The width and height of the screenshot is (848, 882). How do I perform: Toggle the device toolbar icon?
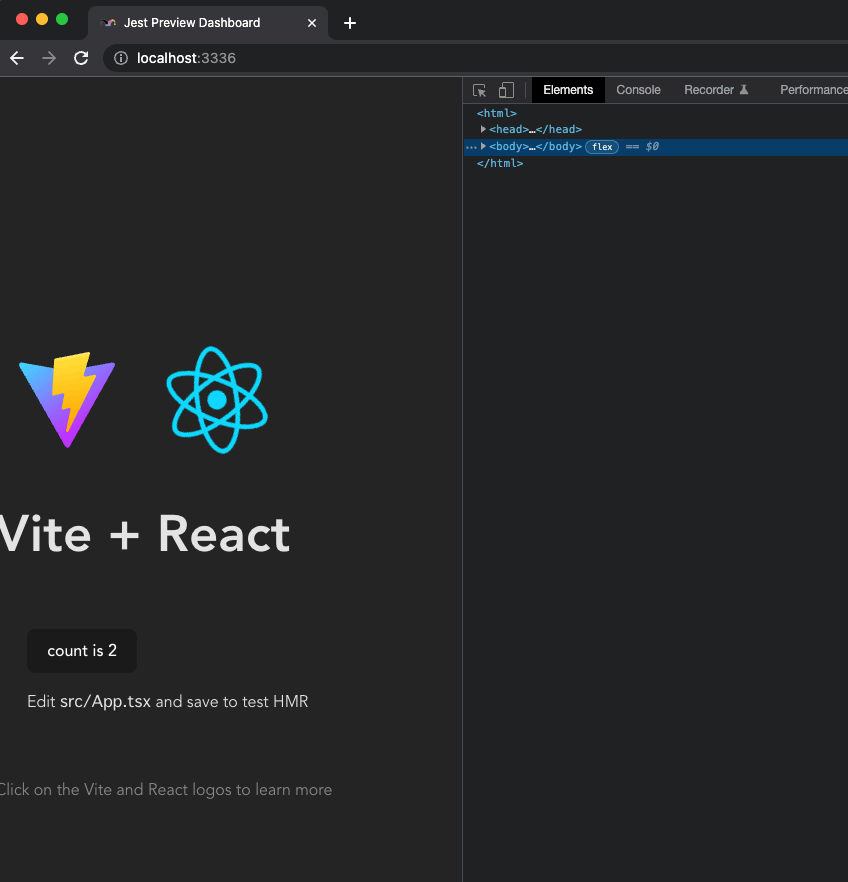(x=506, y=90)
